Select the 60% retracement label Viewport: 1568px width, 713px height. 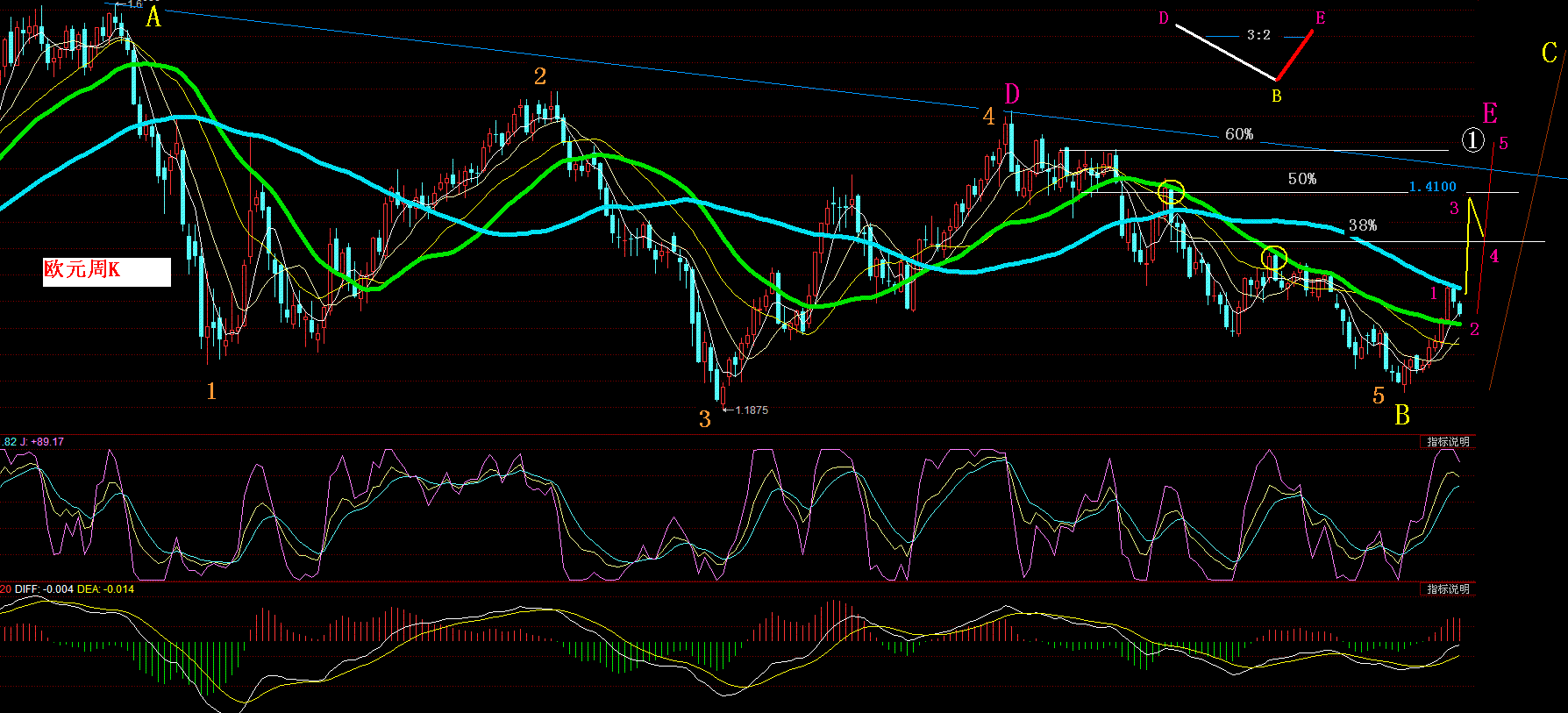(1239, 134)
